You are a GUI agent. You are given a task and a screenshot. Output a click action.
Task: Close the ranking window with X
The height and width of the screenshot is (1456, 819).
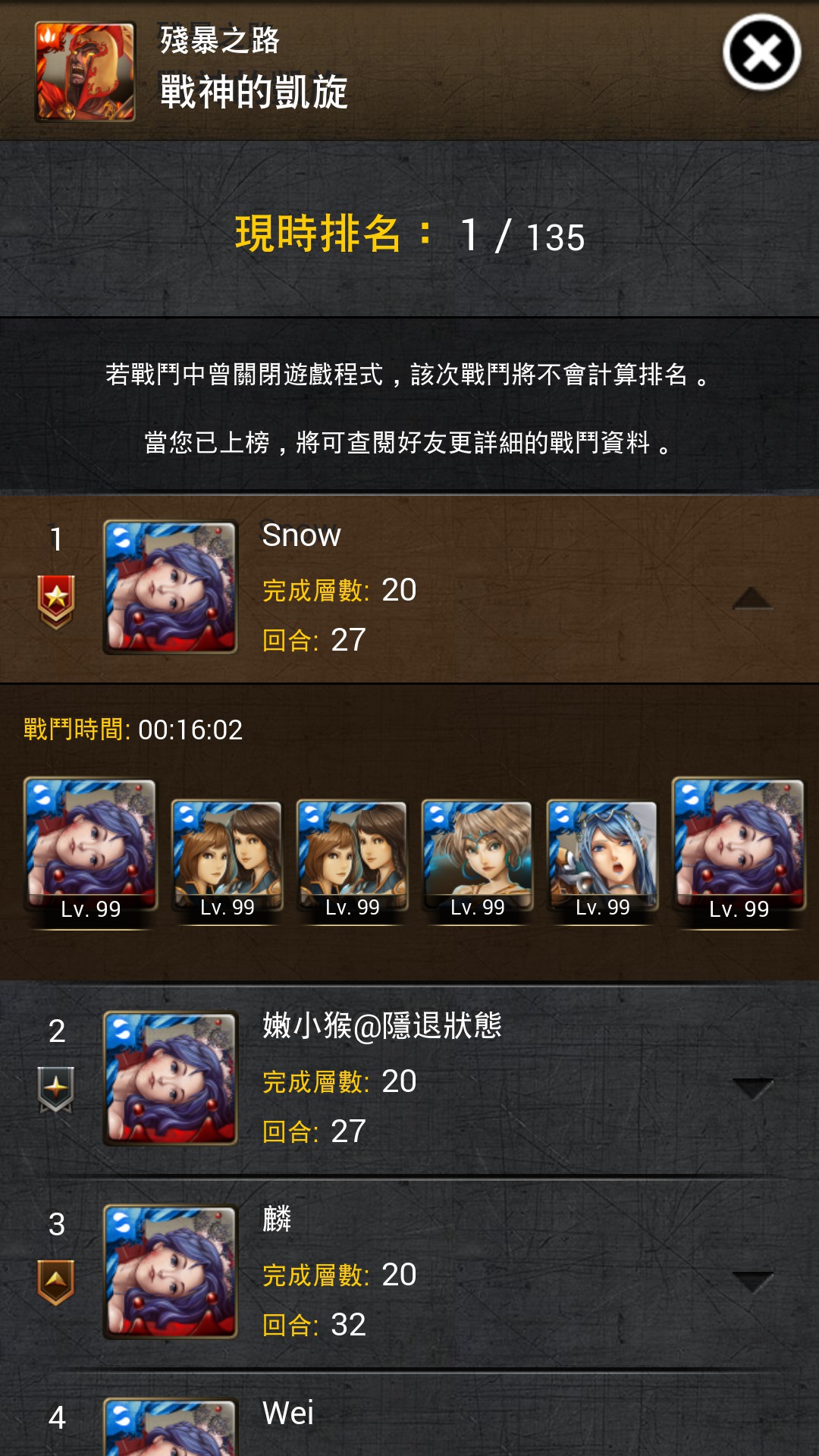pyautogui.click(x=761, y=53)
